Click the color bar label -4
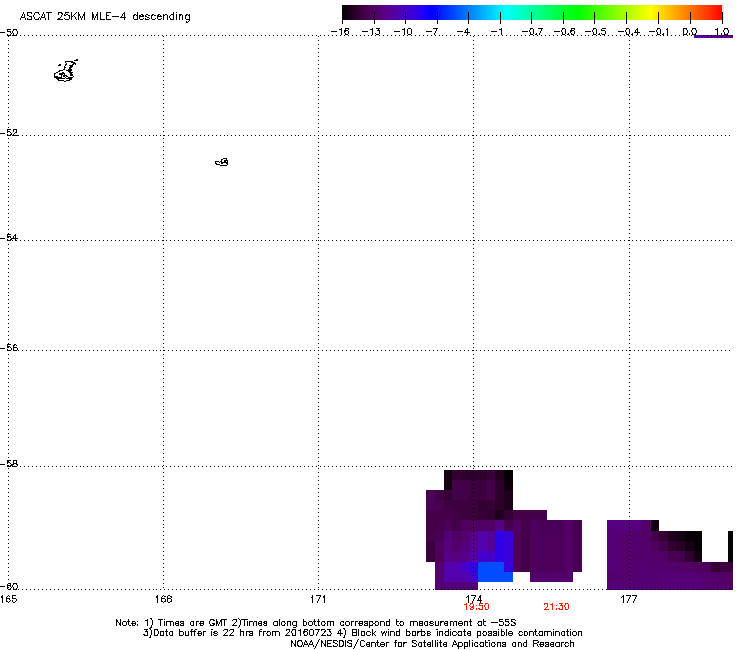The image size is (740, 650). (463, 32)
